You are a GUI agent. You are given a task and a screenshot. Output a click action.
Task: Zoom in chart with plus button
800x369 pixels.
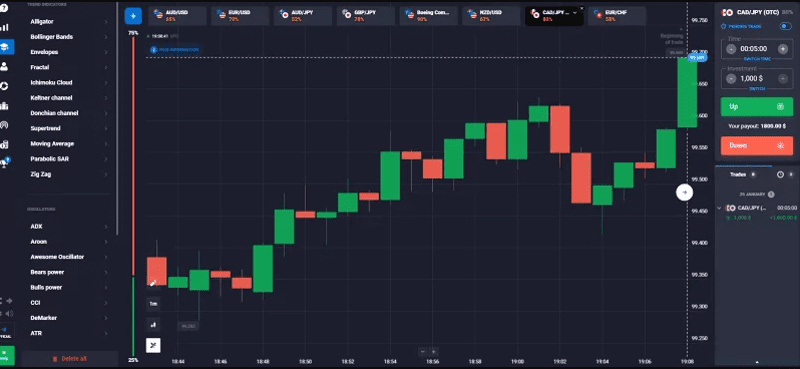coord(434,352)
